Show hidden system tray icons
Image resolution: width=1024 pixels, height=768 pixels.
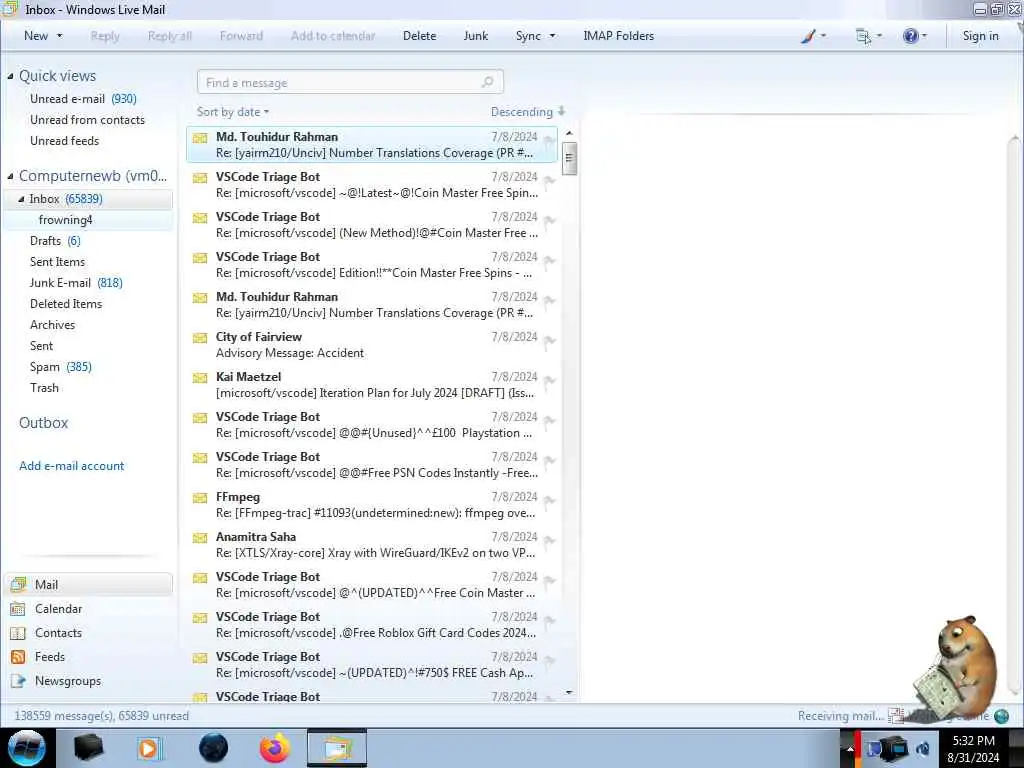850,748
